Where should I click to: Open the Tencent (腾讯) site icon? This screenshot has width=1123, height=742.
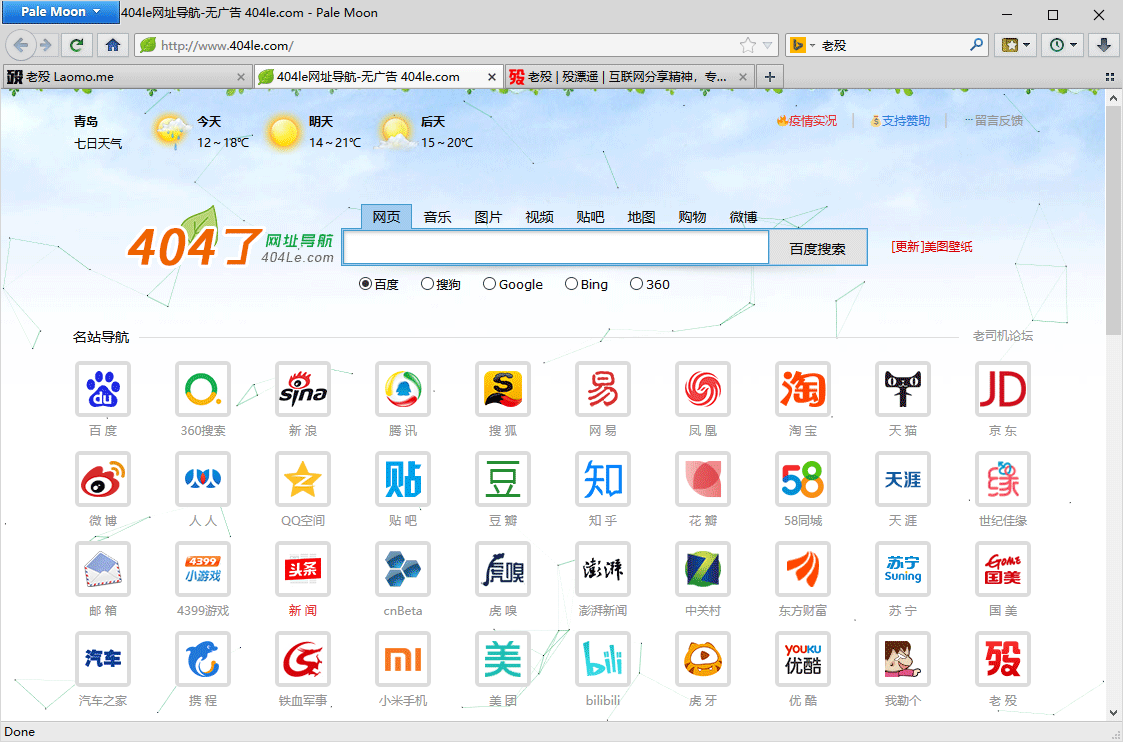[403, 389]
